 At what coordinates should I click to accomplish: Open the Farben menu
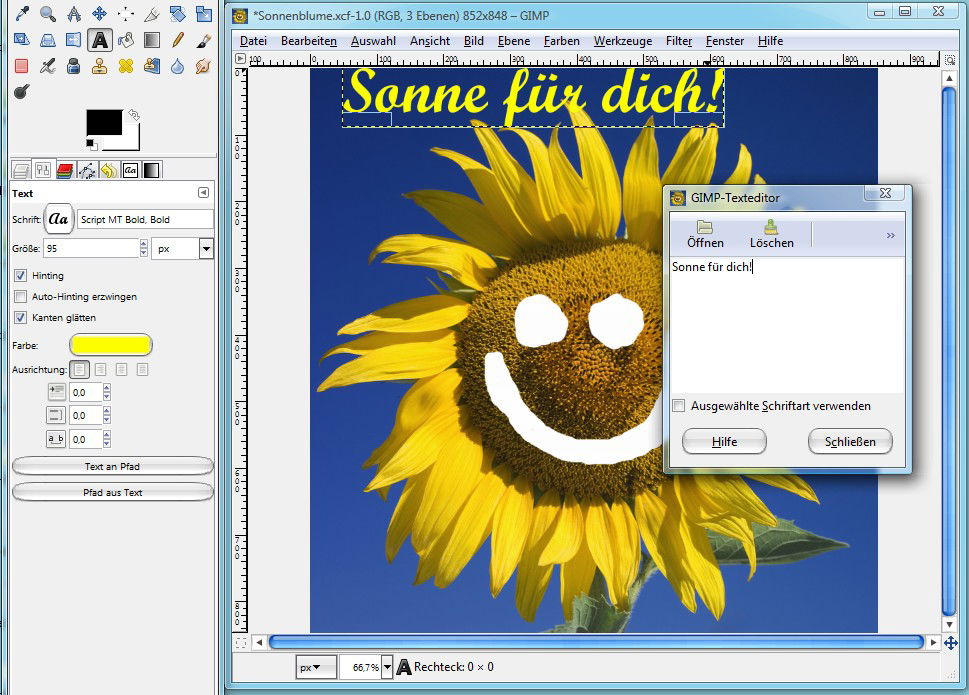point(561,41)
